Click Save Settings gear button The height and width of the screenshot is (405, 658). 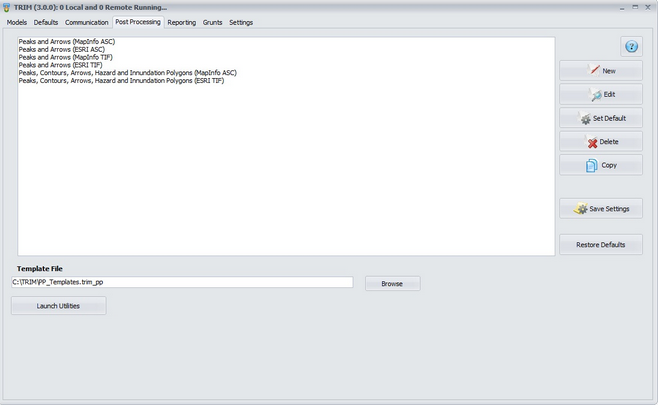coord(601,209)
